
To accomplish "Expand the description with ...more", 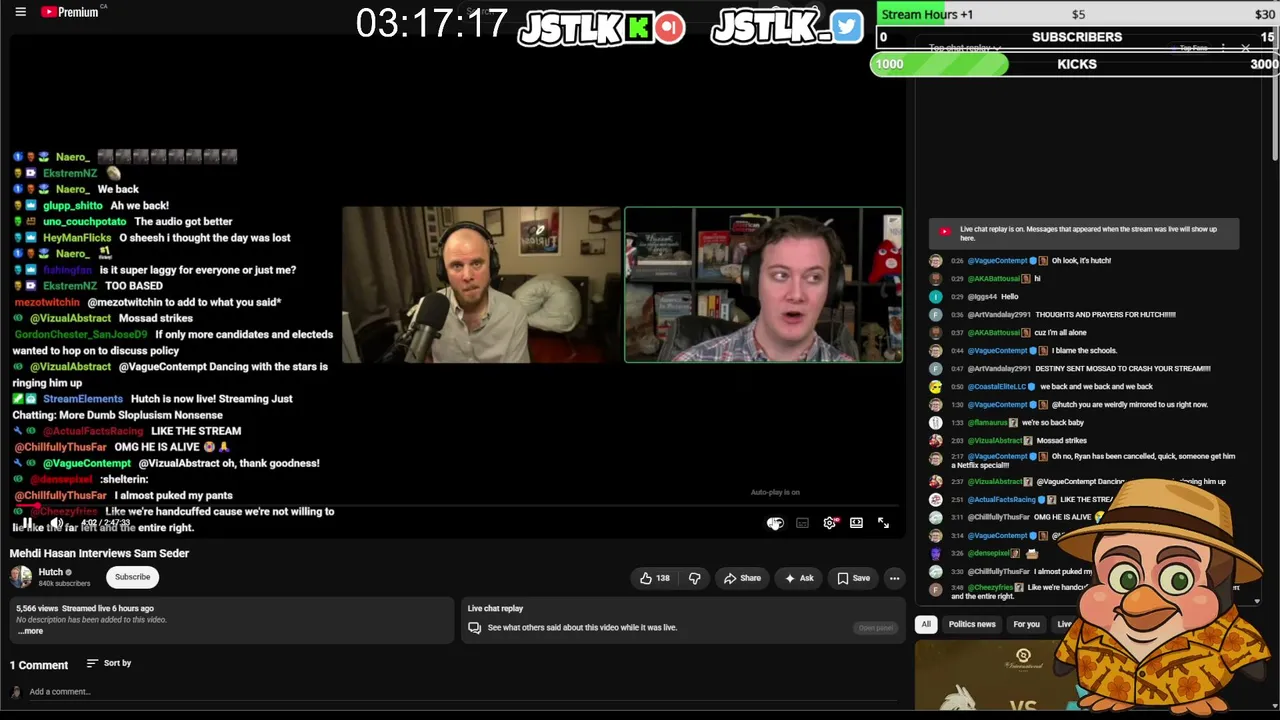I will click(30, 631).
